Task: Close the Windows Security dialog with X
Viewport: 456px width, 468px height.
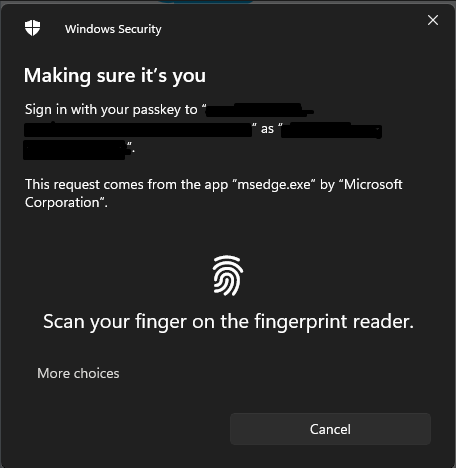Action: (x=433, y=20)
